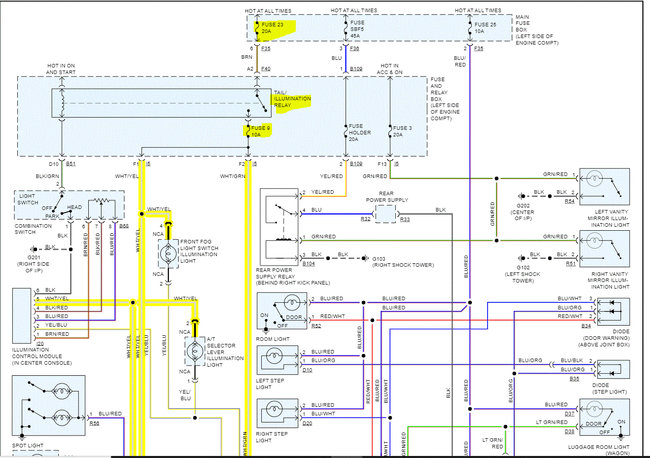
Task: Click the Front Fog Light Switch illumination bulb symbol
Action: [168, 253]
